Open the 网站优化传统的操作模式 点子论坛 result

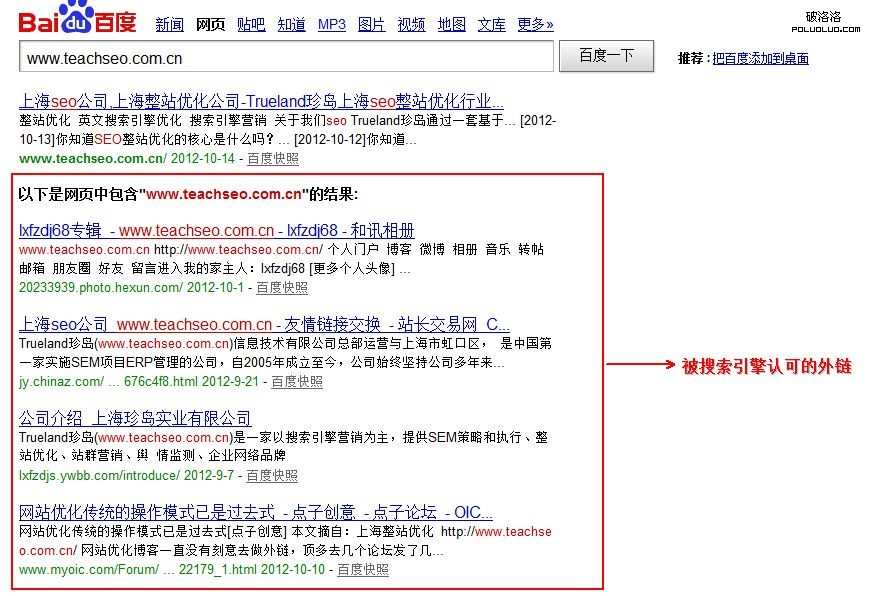click(x=256, y=512)
